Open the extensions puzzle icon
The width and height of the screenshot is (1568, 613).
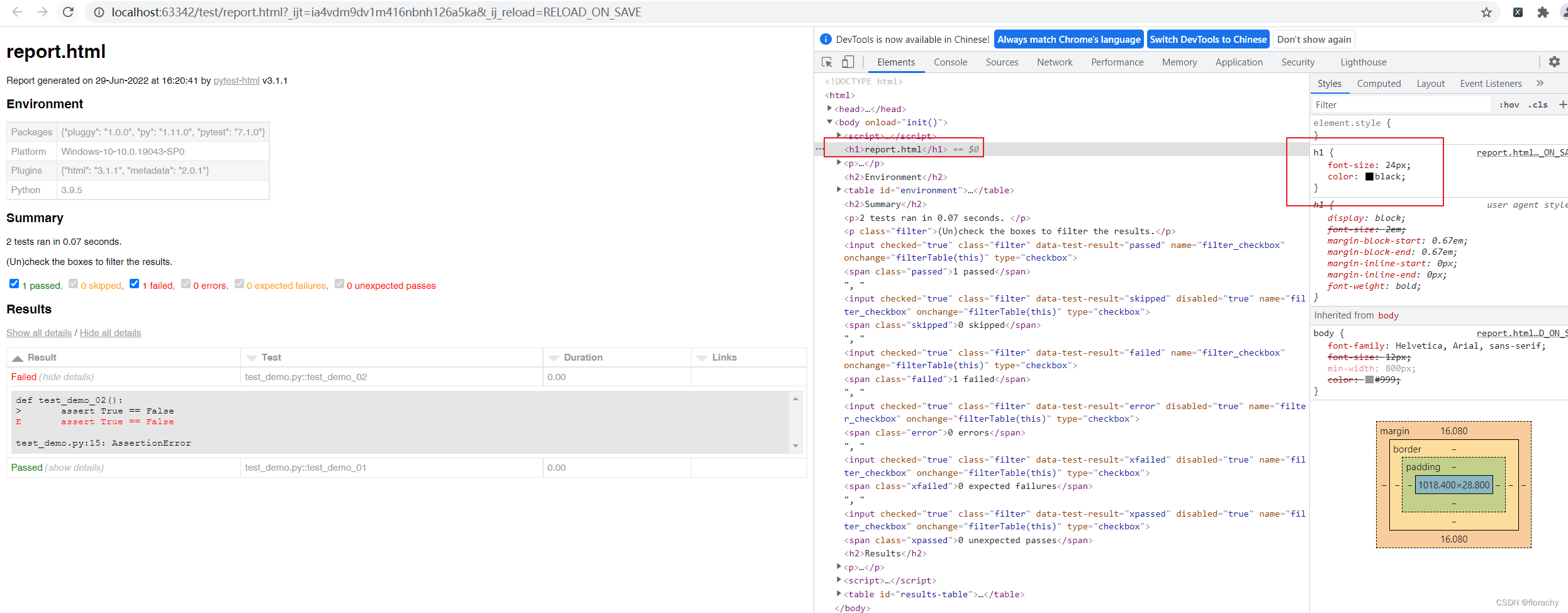(1543, 12)
